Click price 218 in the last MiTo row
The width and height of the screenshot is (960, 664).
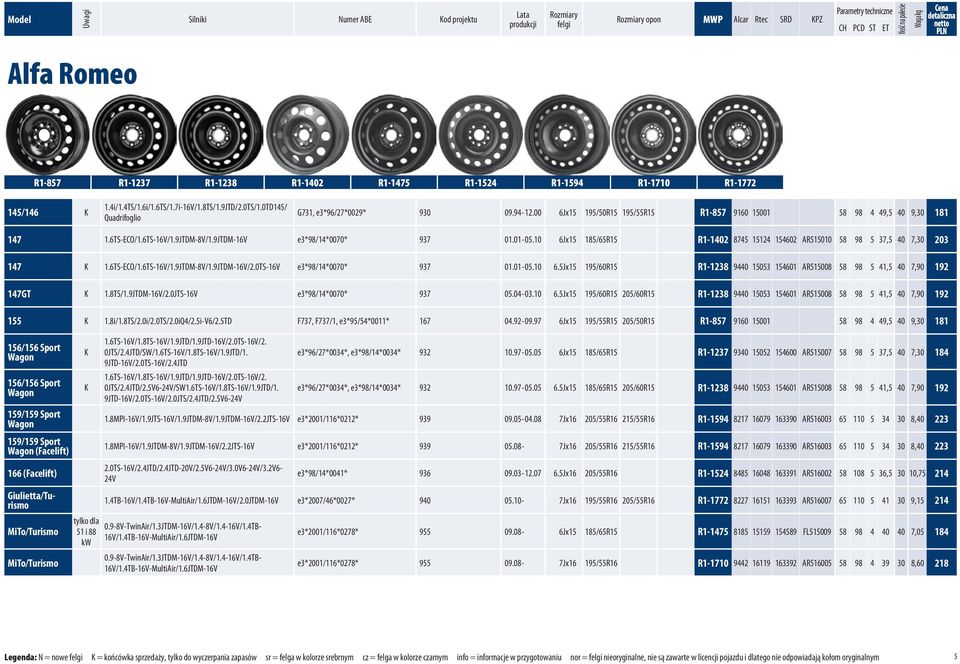pos(941,563)
